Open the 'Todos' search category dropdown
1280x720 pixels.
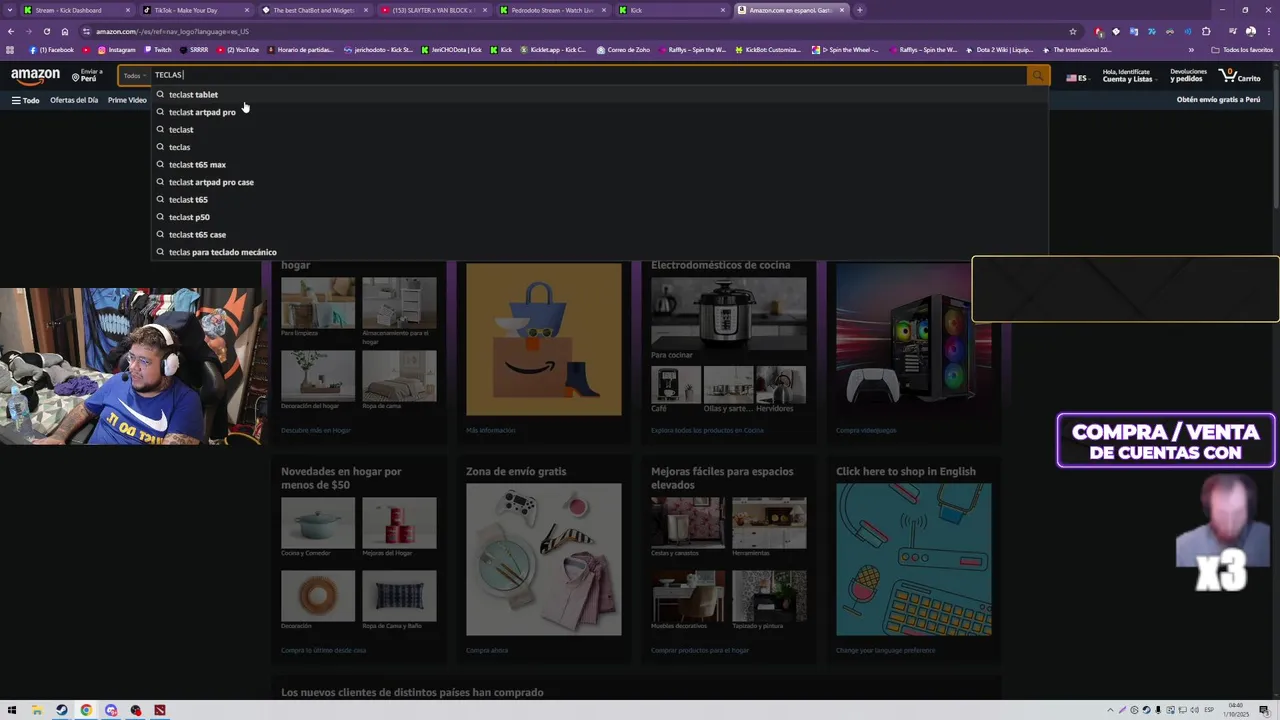click(x=134, y=75)
